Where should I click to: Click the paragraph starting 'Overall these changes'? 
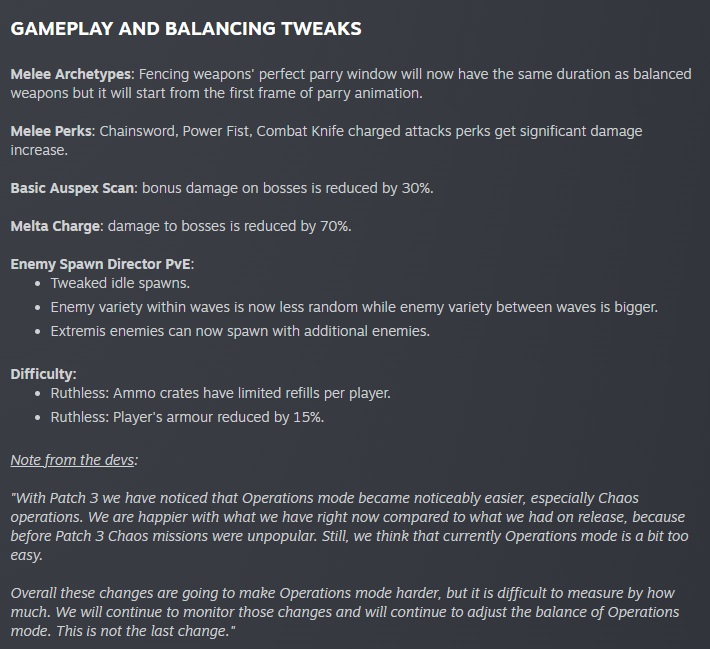point(345,612)
